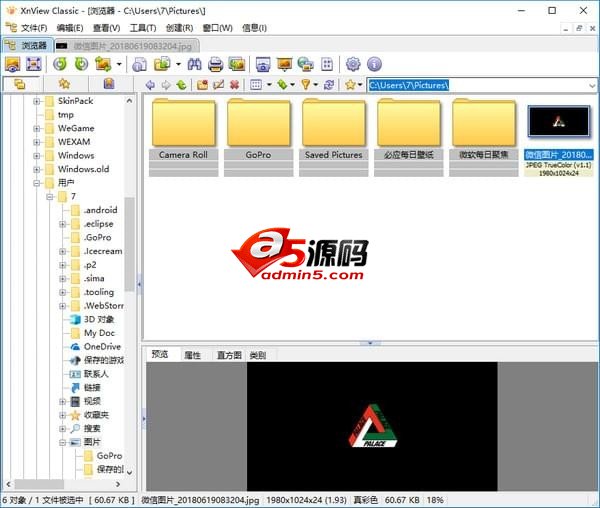This screenshot has height=508, width=600.
Task: Switch to the favorites panel tab
Action: [64, 84]
